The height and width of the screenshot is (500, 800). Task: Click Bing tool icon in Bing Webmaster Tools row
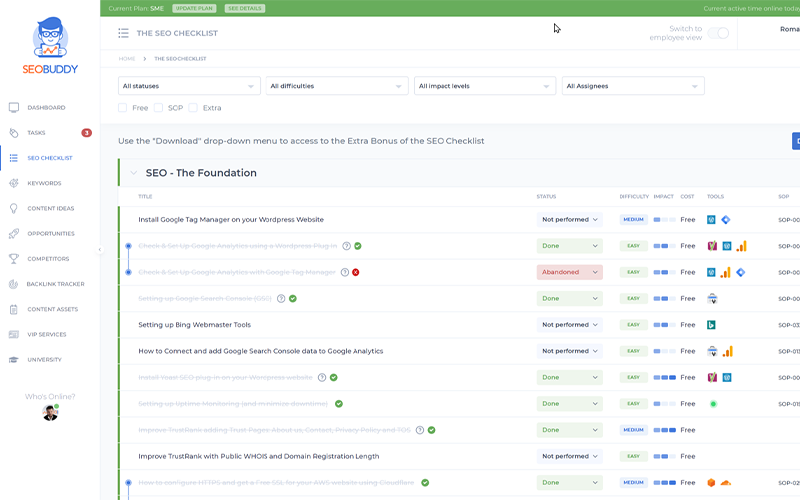(x=711, y=325)
